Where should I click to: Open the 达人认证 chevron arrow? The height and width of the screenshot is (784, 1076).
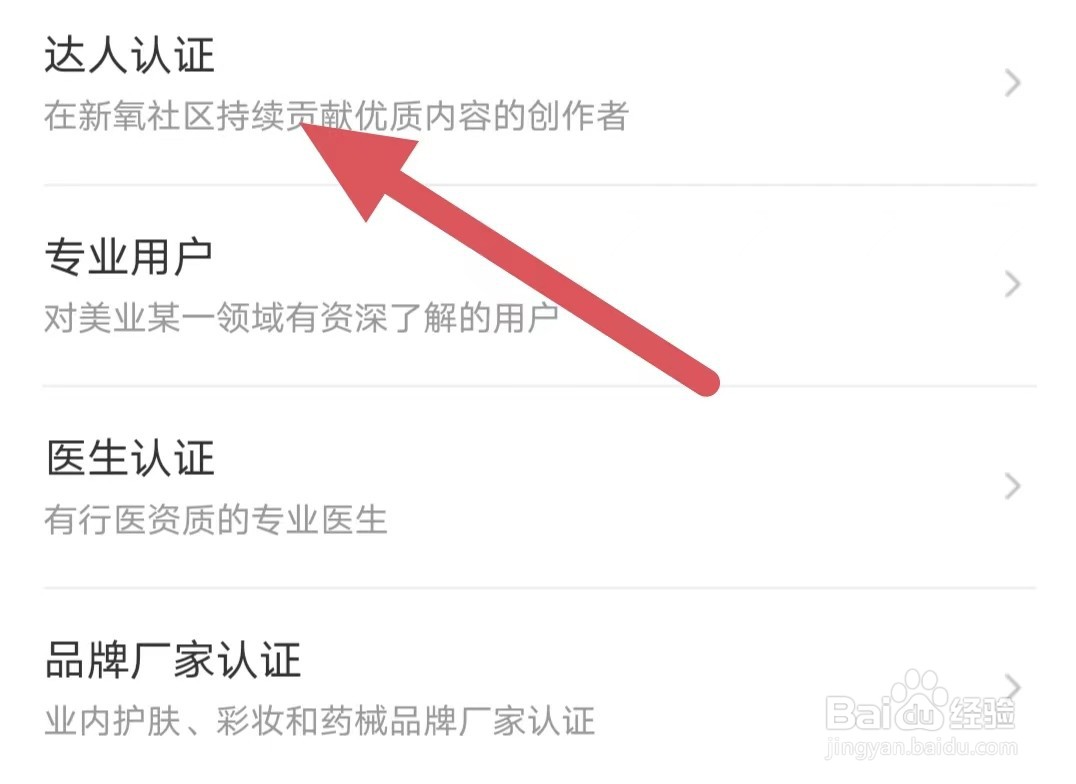1012,82
